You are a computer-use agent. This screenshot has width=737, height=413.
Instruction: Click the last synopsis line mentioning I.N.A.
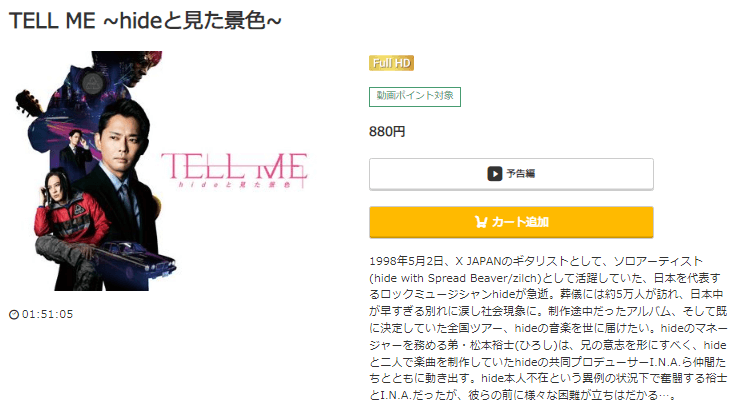522,396
